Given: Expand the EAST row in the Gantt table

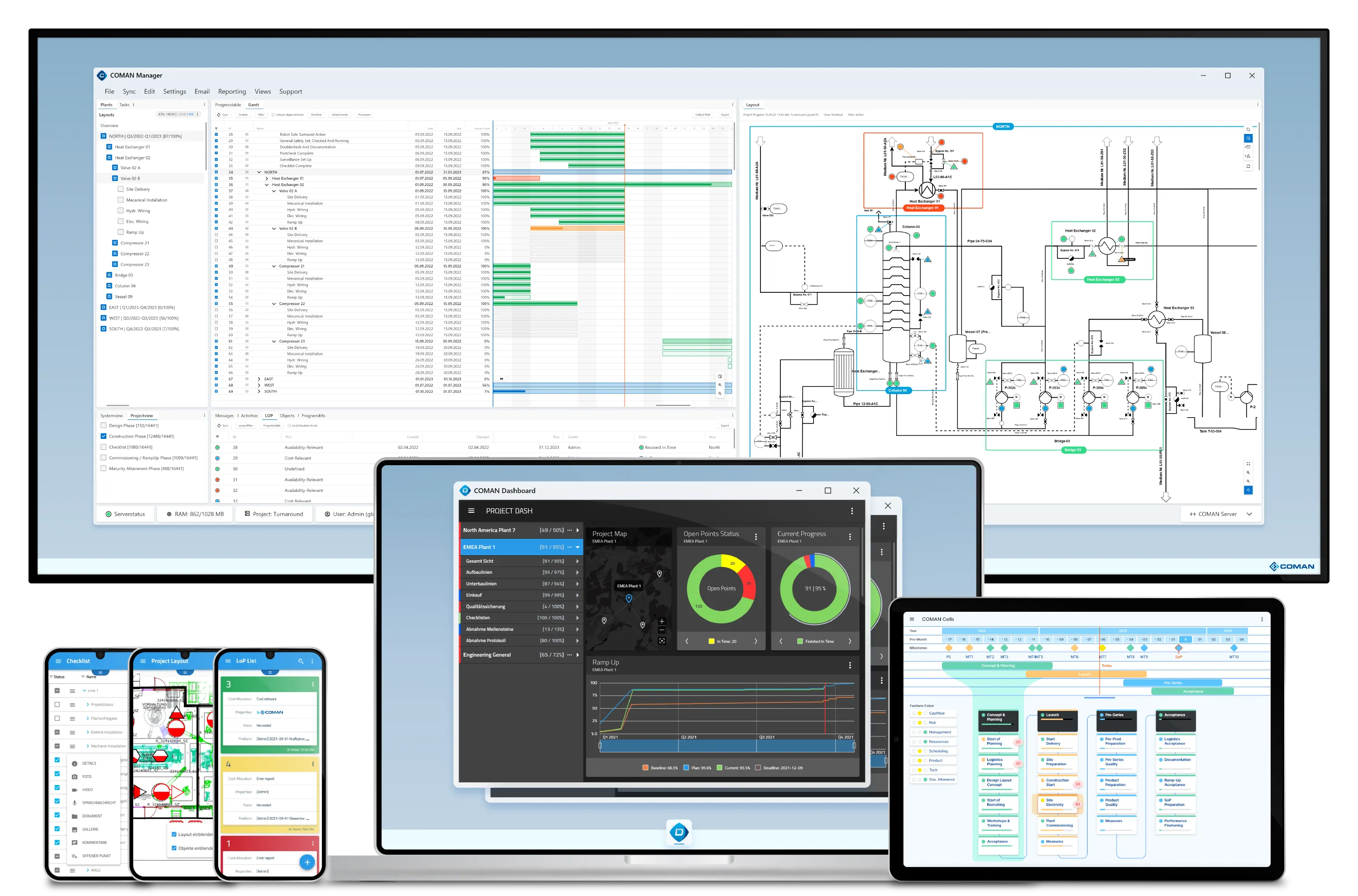Looking at the screenshot, I should pos(259,379).
